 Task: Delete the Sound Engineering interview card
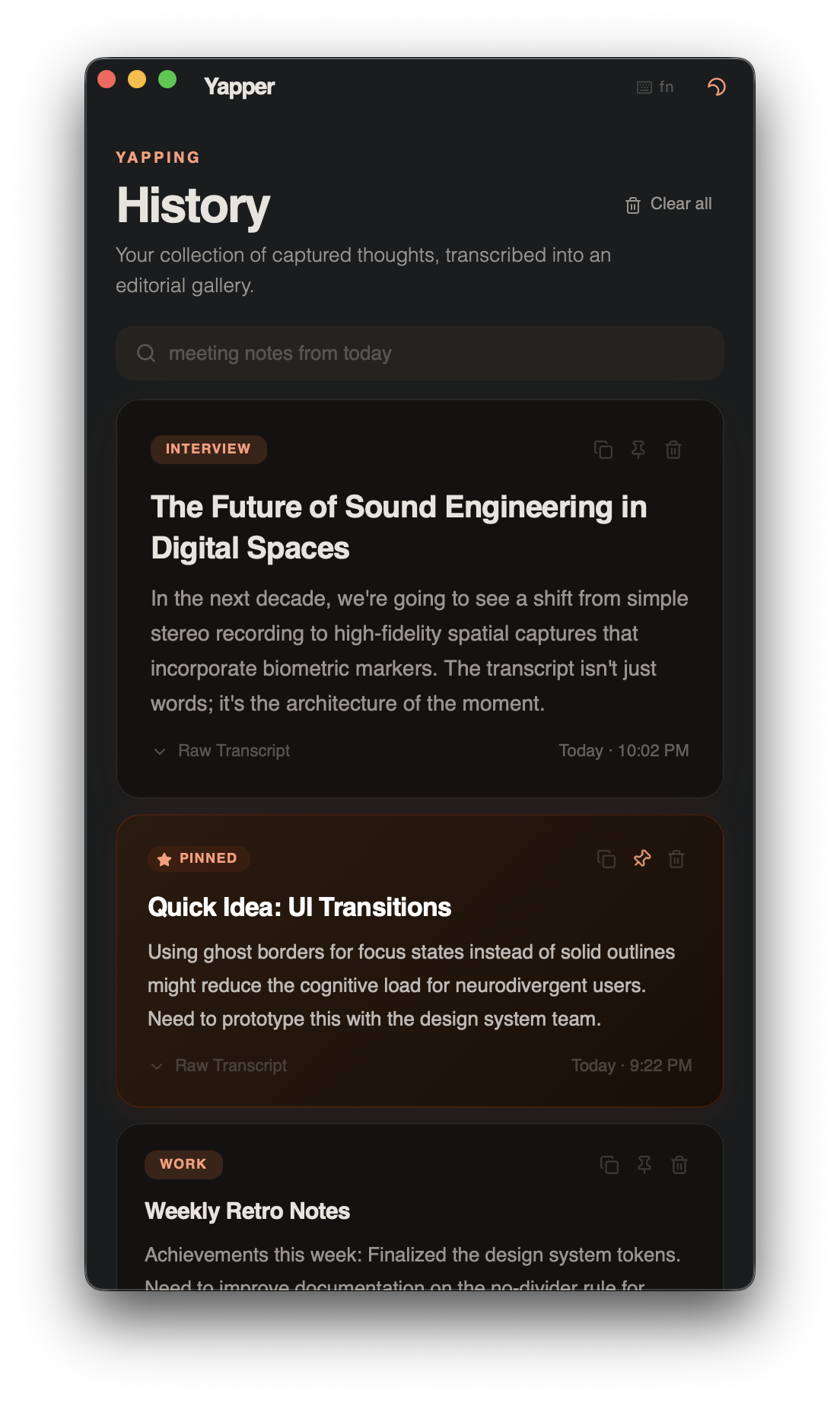(673, 450)
